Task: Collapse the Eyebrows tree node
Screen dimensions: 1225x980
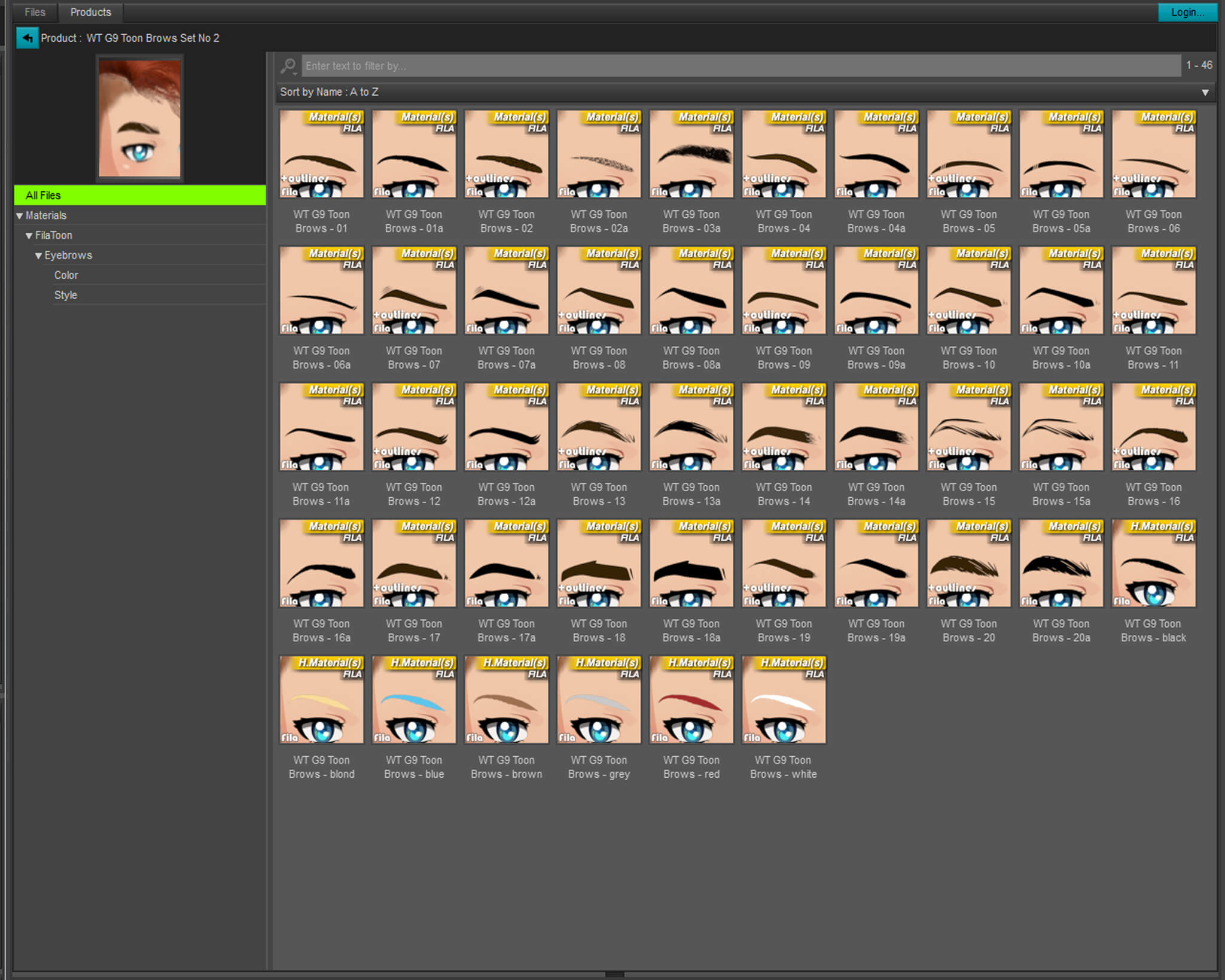Action: [38, 255]
